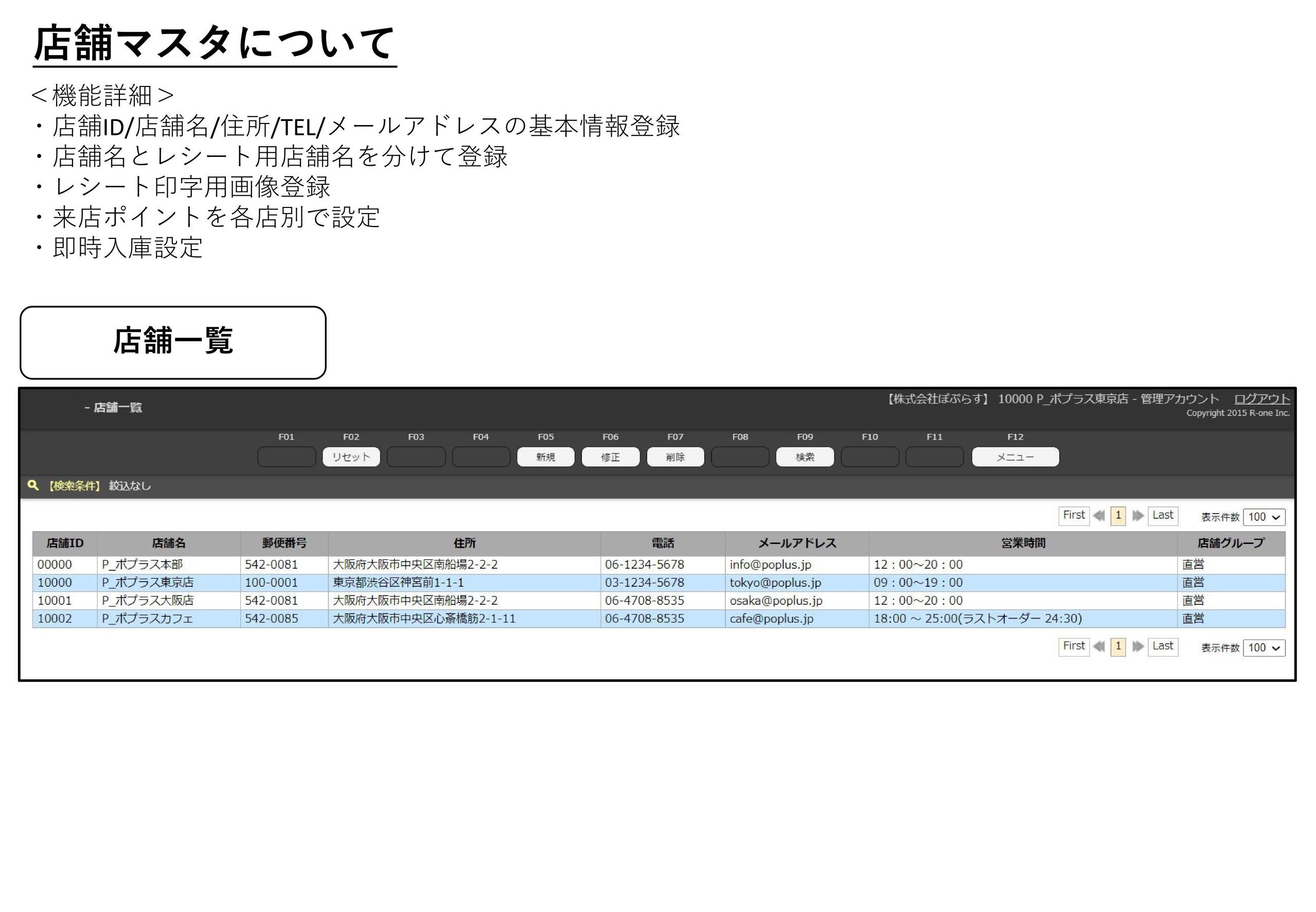
Task: Click top pagination previous-page arrow icon
Action: tap(1098, 515)
